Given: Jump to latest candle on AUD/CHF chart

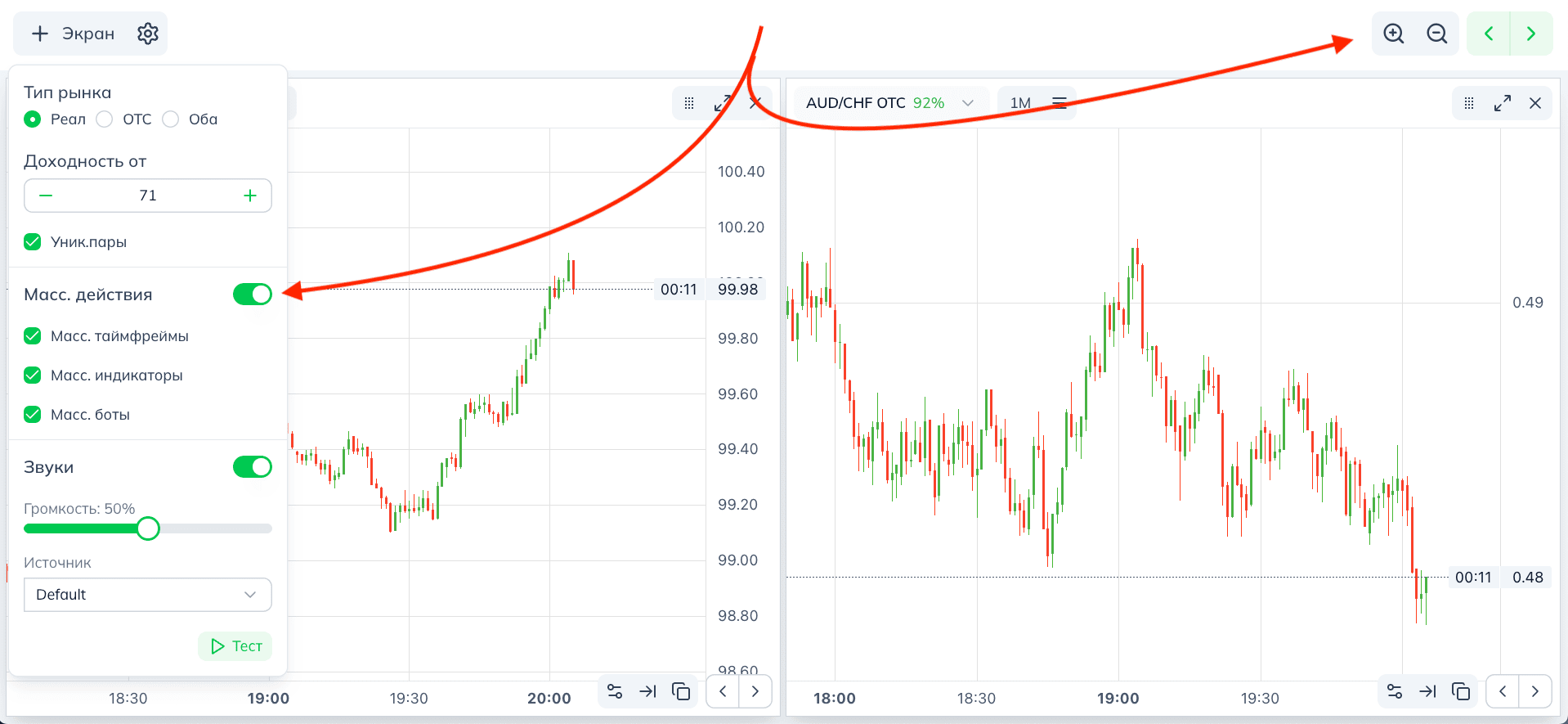Looking at the screenshot, I should pos(1427,691).
